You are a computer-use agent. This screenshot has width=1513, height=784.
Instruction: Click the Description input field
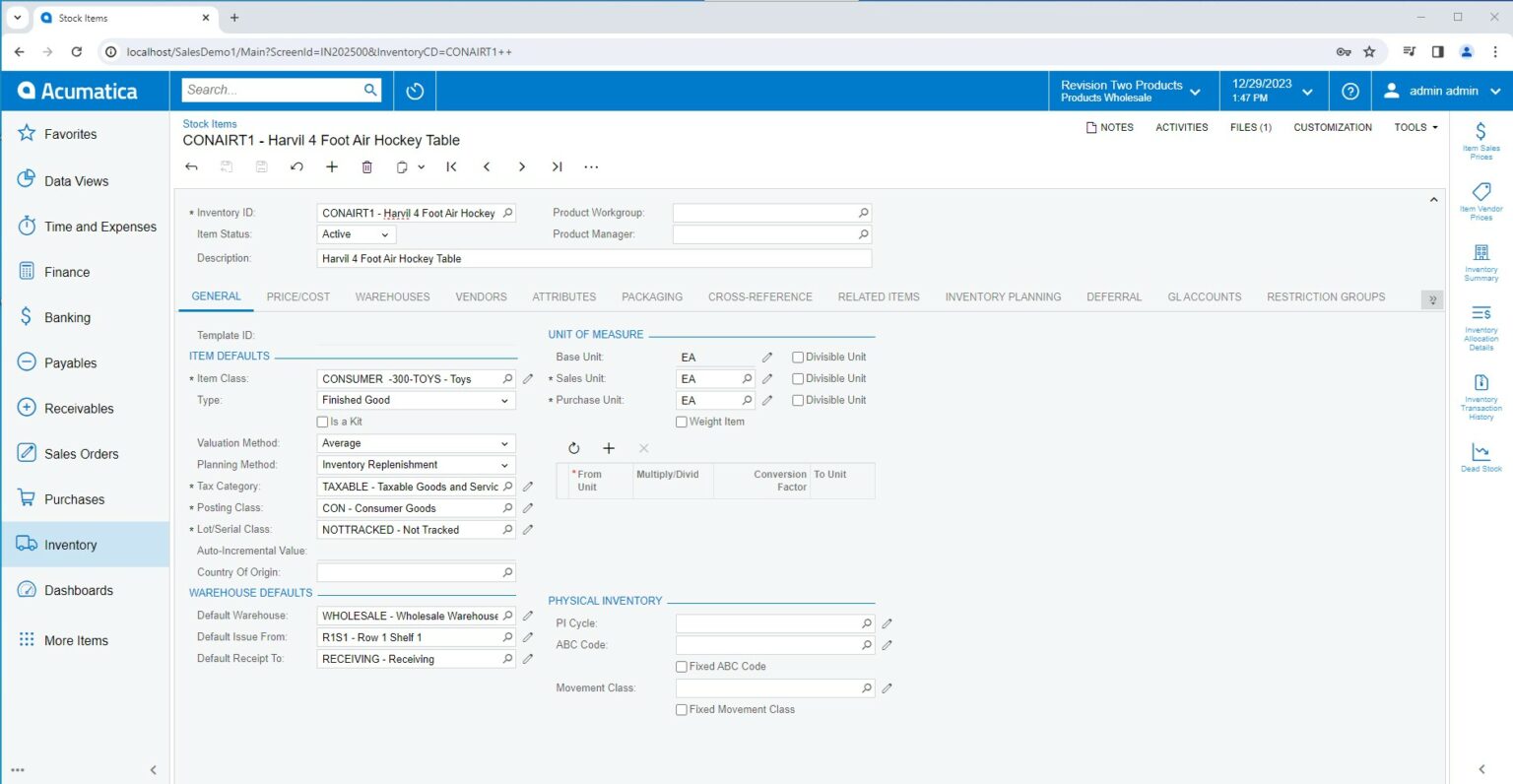(x=594, y=259)
